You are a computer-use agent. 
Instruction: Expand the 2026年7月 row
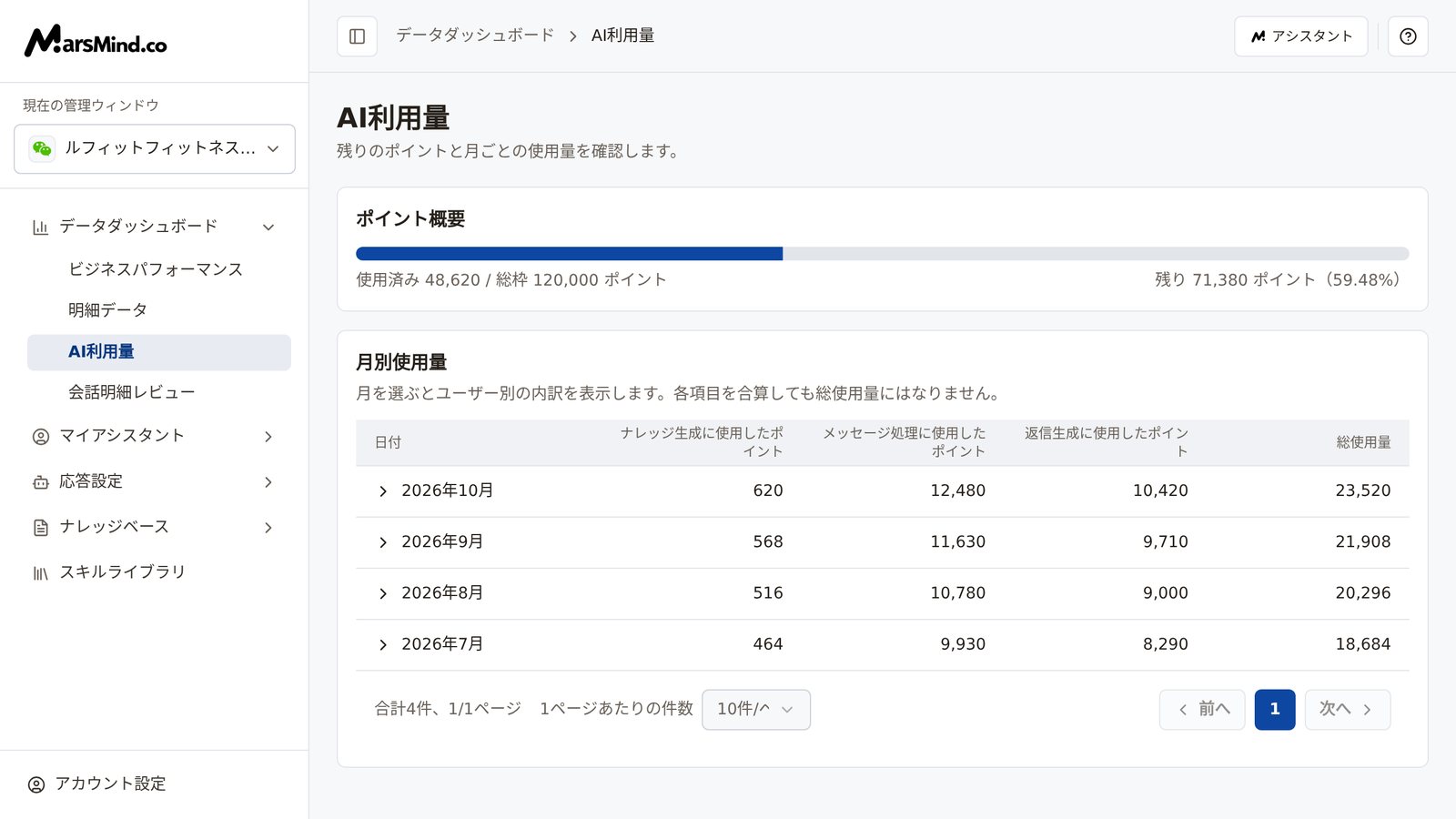tap(383, 644)
